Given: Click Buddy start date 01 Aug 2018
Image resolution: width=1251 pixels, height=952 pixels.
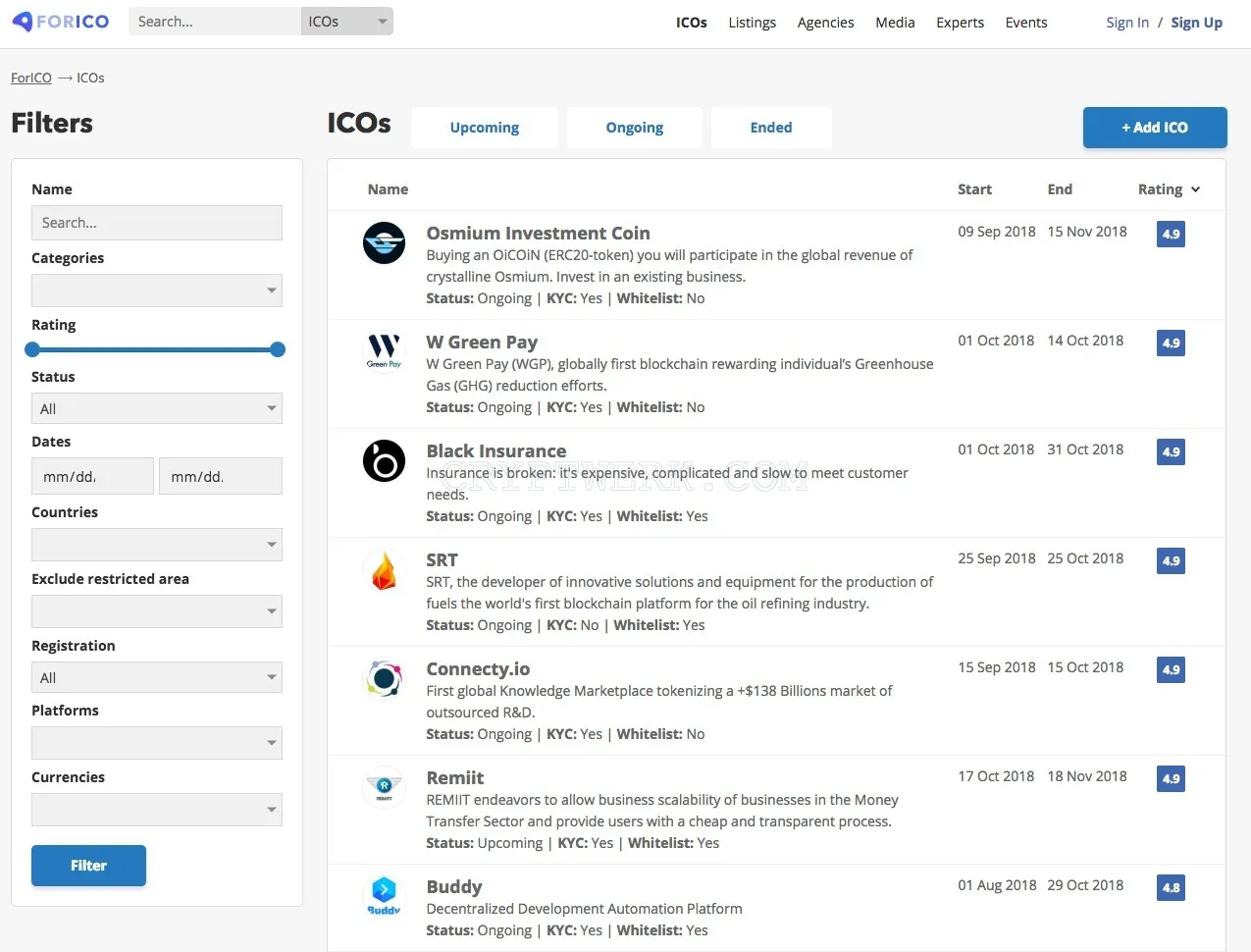Looking at the screenshot, I should tap(997, 885).
